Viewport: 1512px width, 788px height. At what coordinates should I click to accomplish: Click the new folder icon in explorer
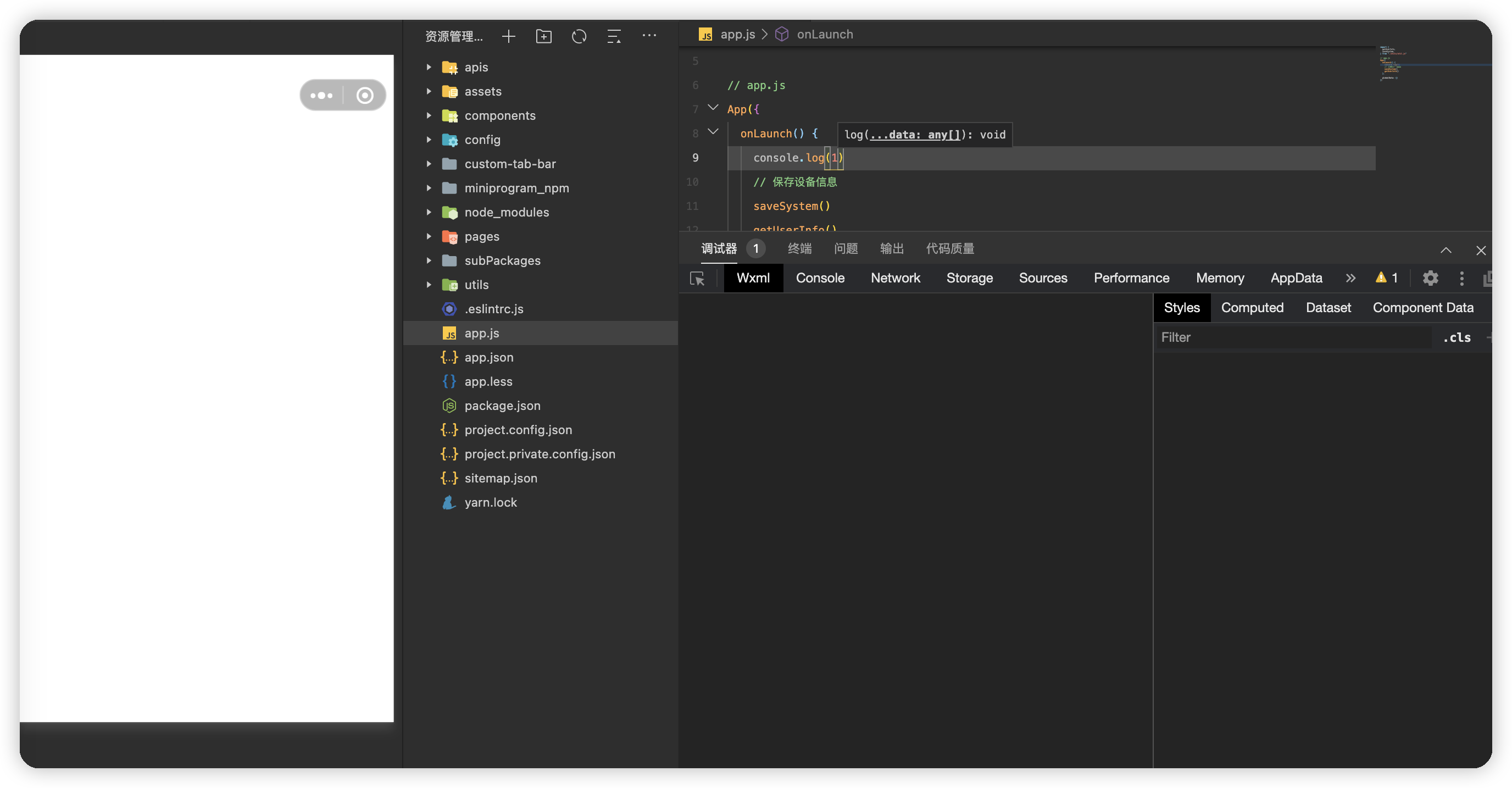[x=543, y=36]
